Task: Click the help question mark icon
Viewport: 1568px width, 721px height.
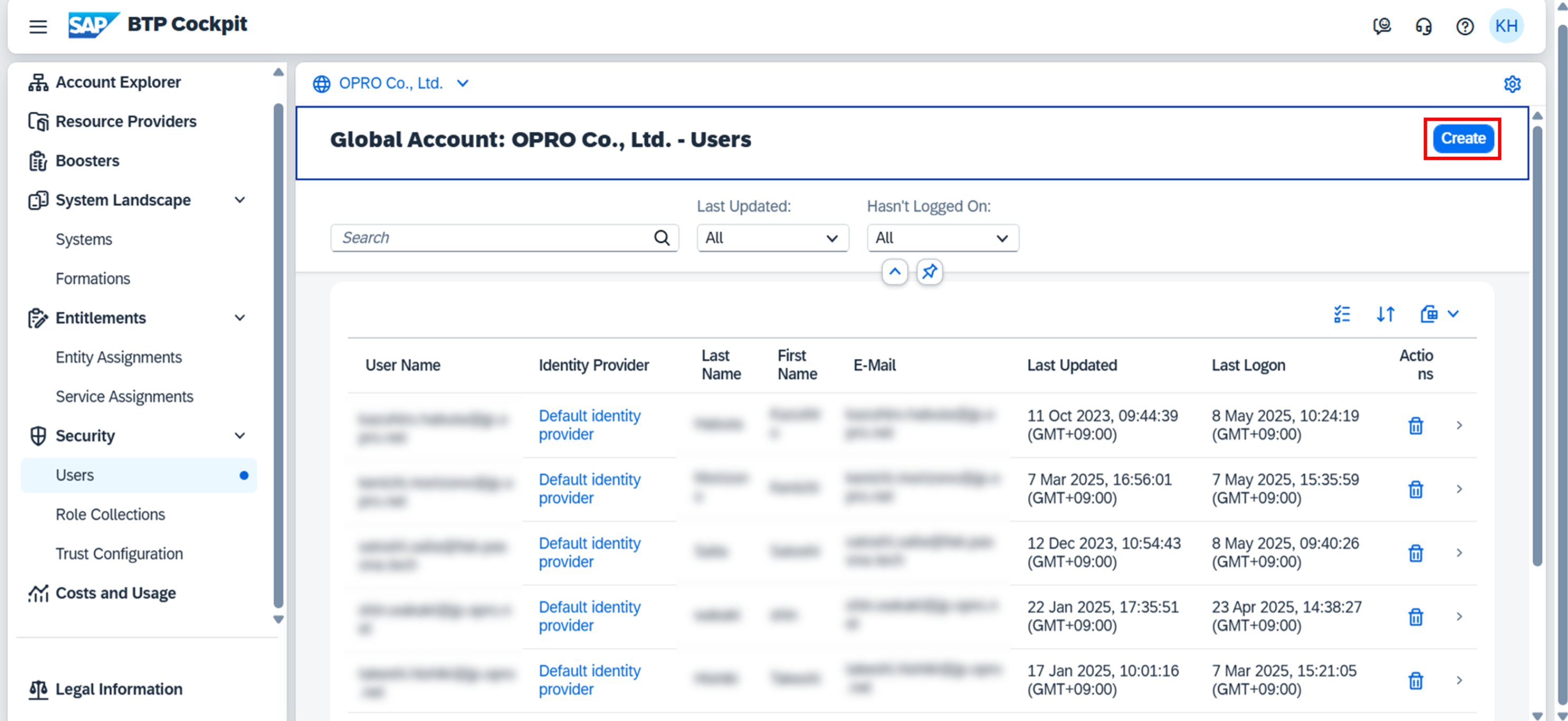Action: [1465, 26]
